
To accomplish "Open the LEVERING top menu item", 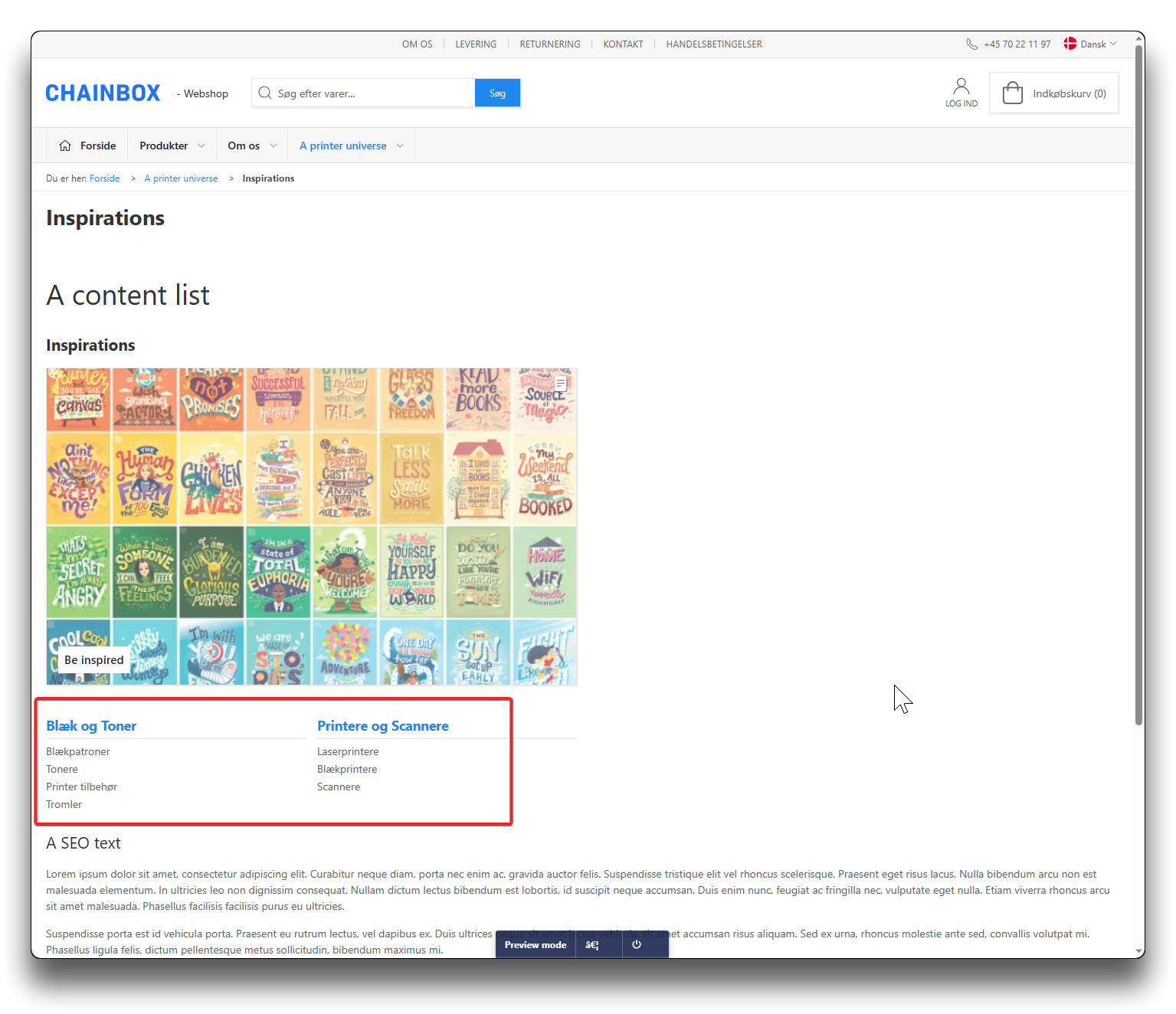I will (476, 44).
